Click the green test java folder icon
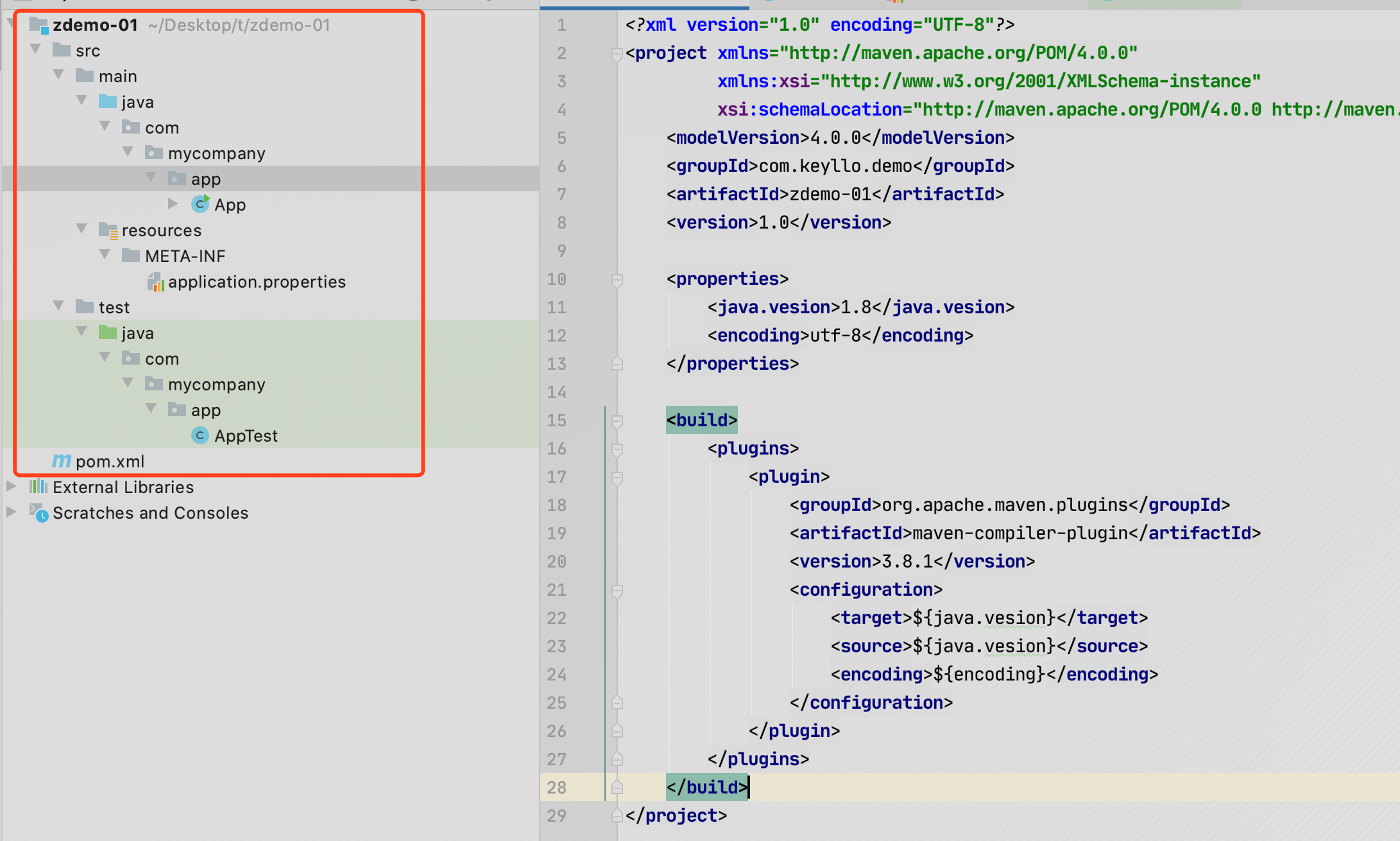This screenshot has height=841, width=1400. click(x=108, y=333)
